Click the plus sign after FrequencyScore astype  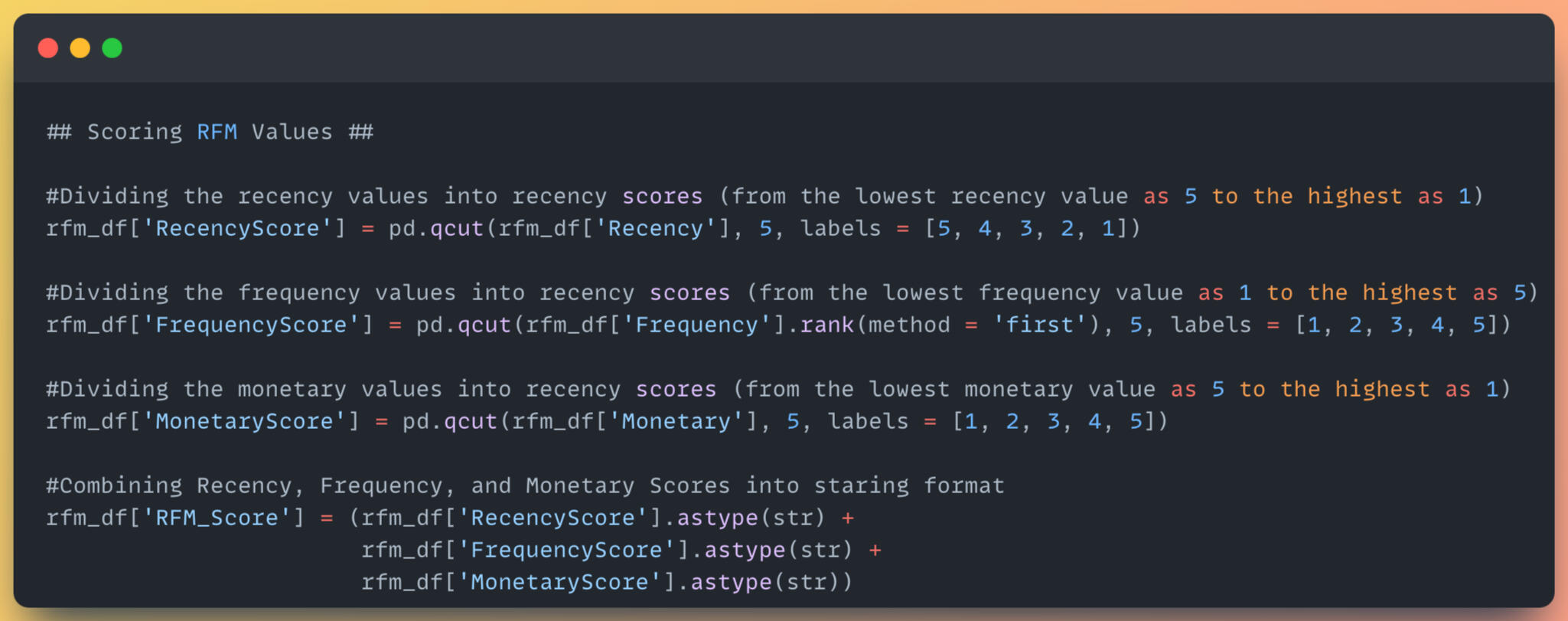coord(875,550)
